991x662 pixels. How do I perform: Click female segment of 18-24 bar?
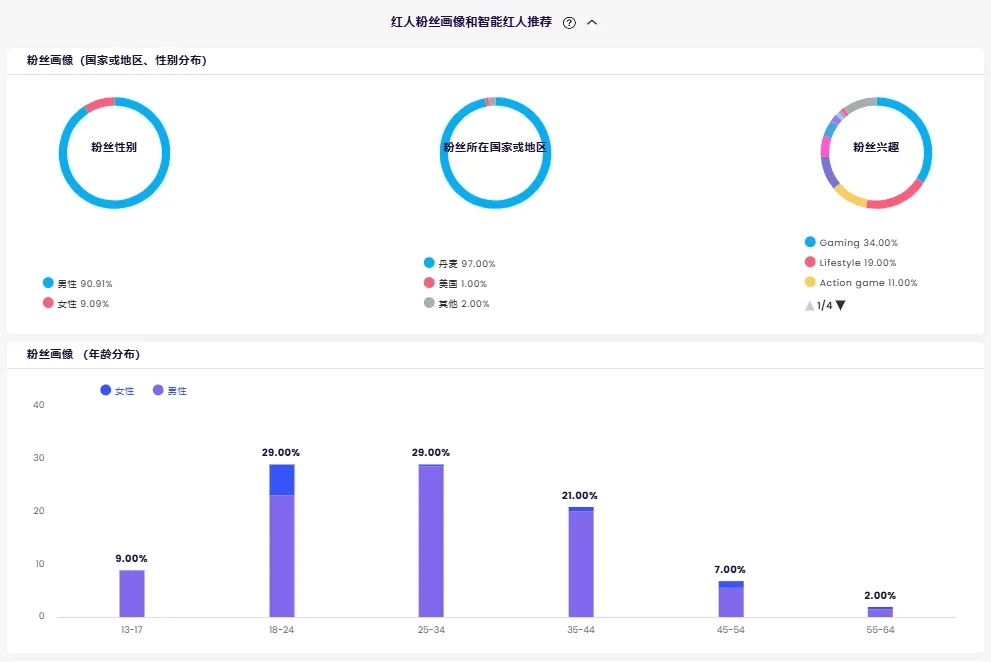(282, 480)
